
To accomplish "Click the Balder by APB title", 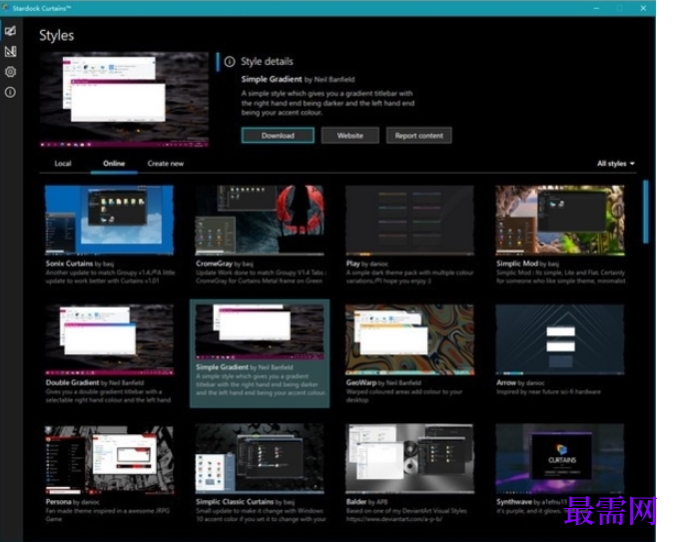I will click(367, 502).
